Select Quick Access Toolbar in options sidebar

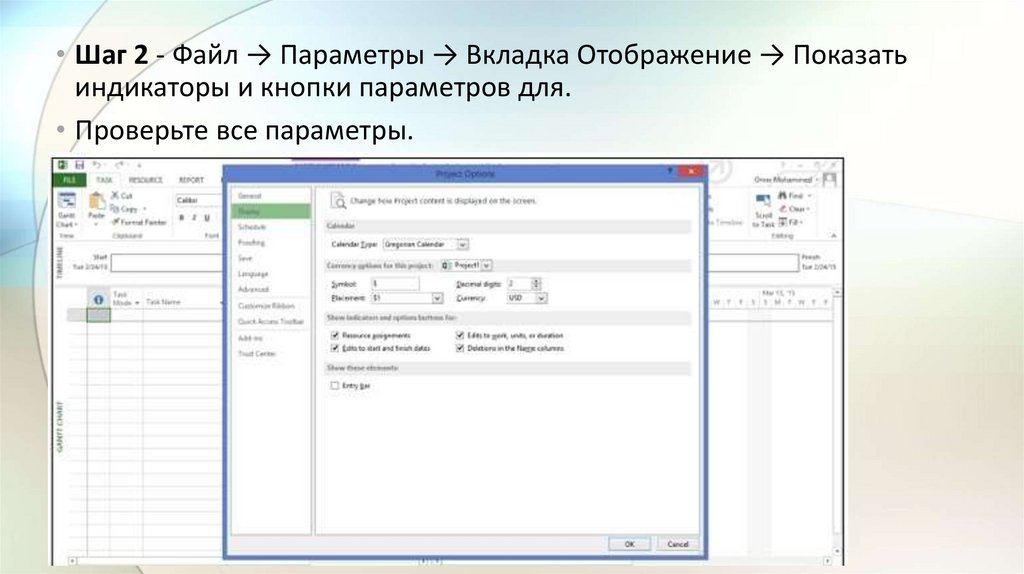(x=270, y=321)
